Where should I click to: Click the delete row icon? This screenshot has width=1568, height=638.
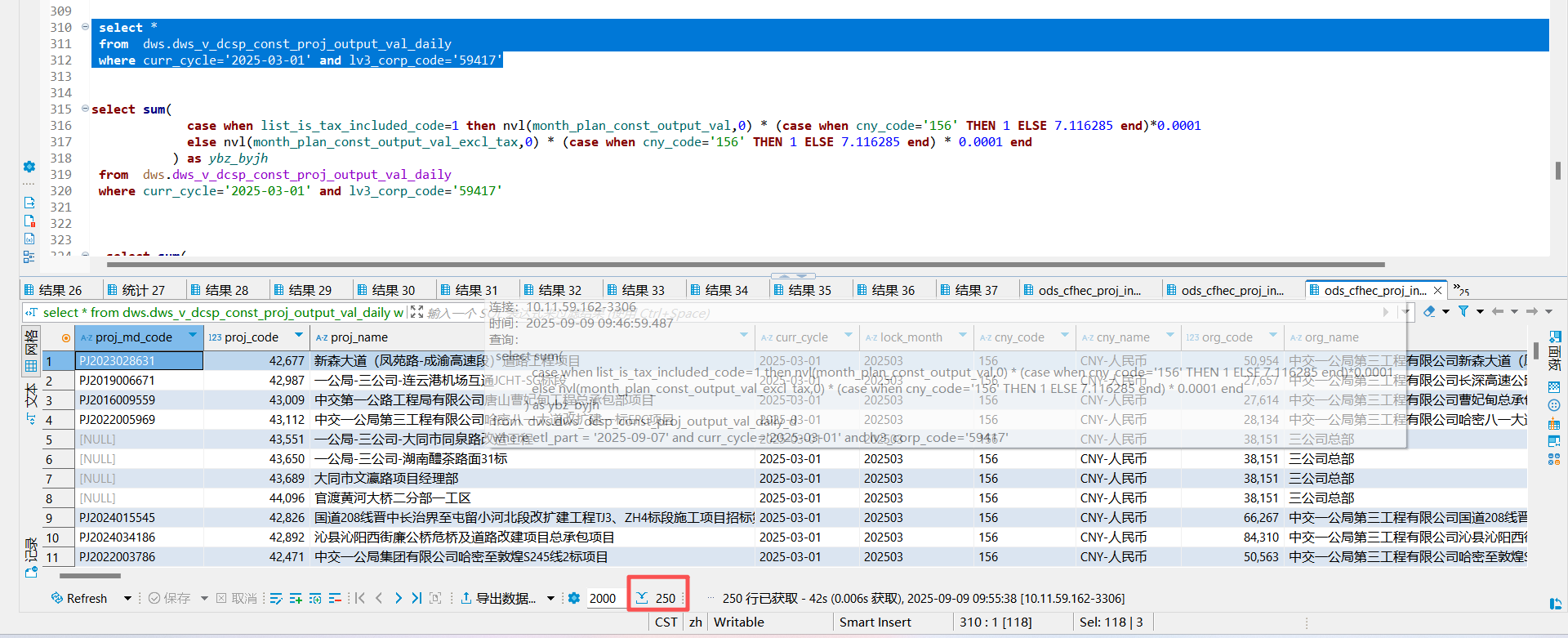click(335, 598)
